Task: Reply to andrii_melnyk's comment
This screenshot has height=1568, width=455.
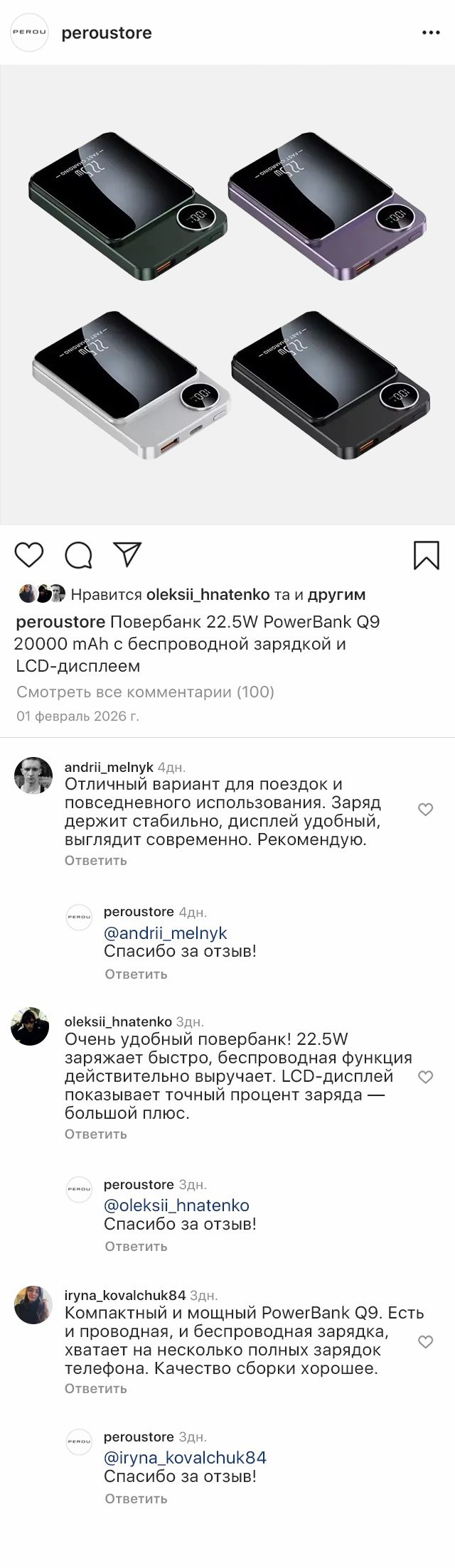Action: pyautogui.click(x=96, y=860)
